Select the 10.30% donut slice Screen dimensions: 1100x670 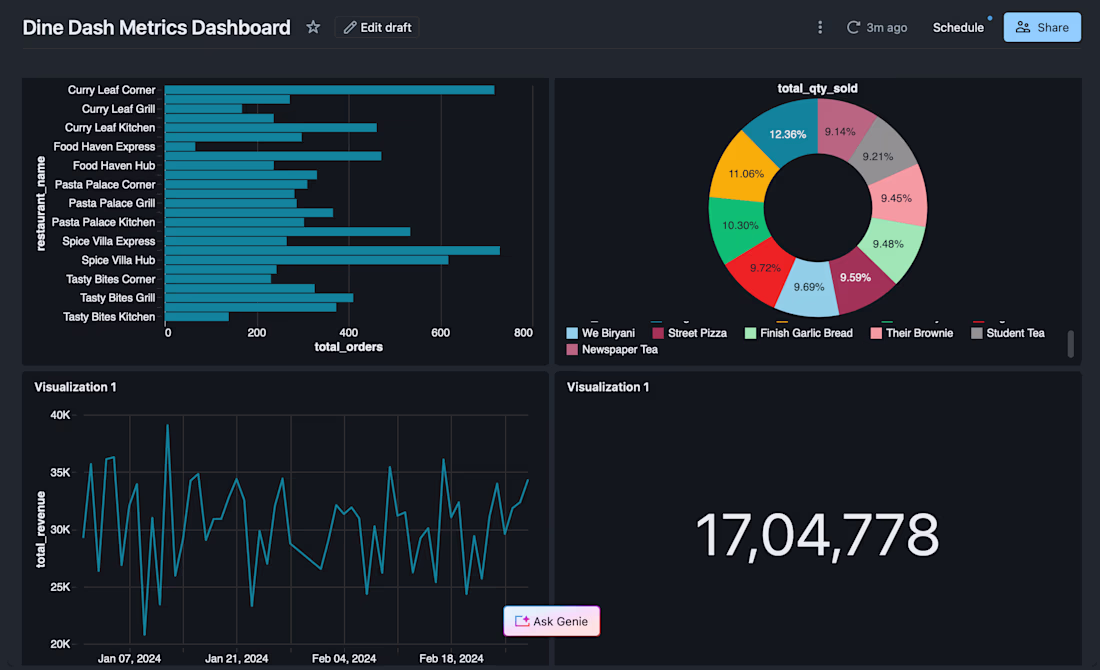click(739, 226)
